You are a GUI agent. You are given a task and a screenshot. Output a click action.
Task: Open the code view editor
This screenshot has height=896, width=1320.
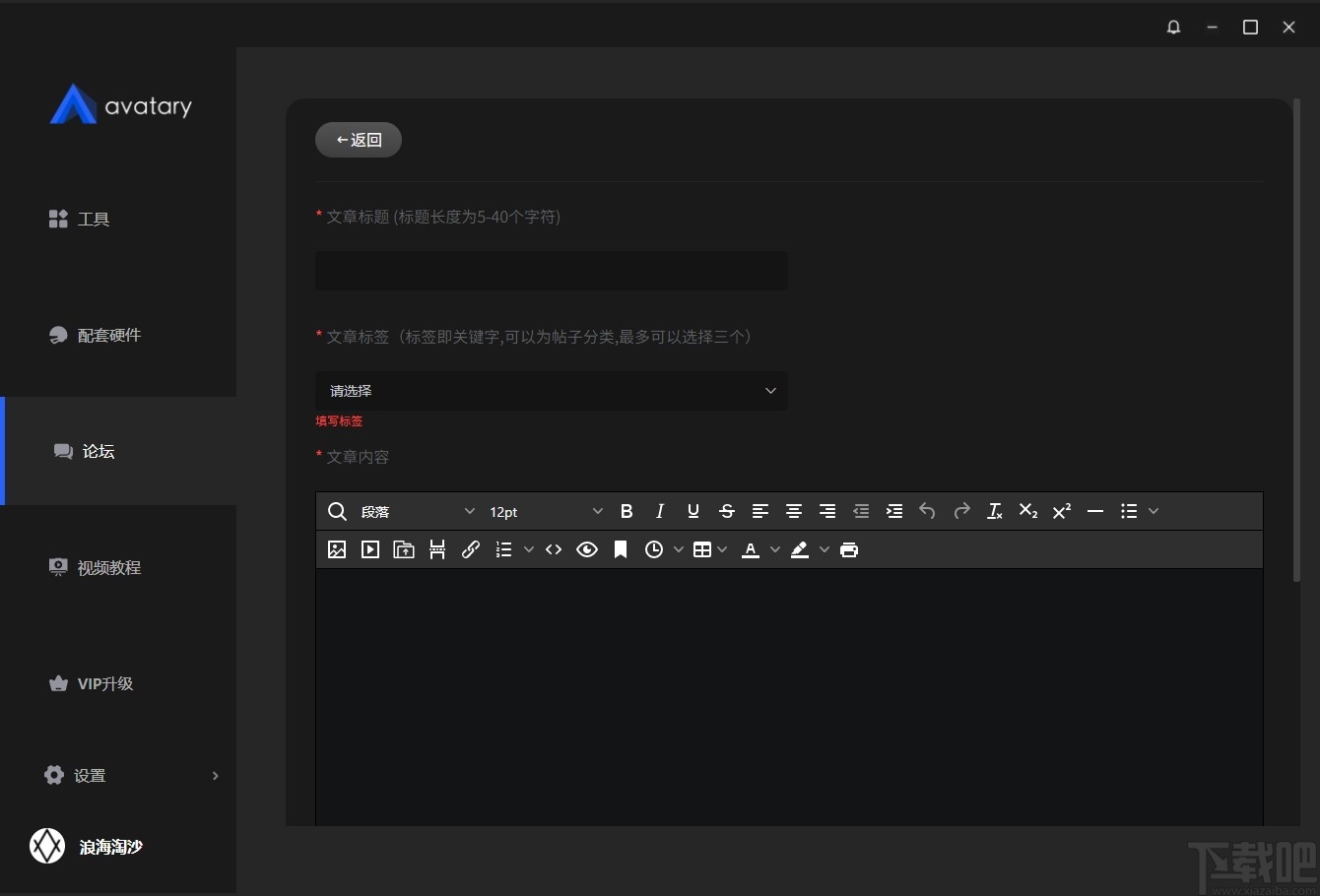553,549
